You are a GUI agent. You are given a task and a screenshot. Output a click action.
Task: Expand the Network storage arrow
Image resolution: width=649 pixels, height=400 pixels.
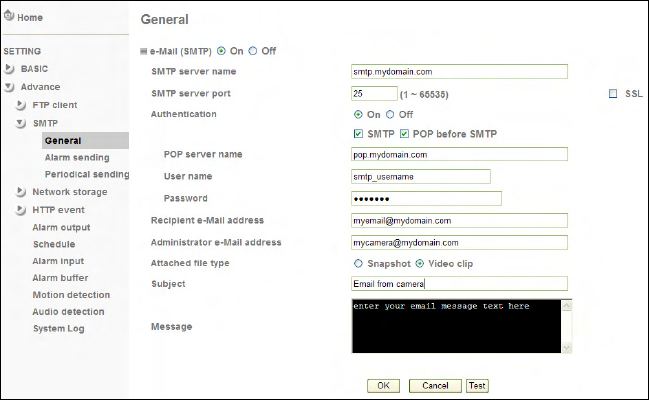point(20,192)
